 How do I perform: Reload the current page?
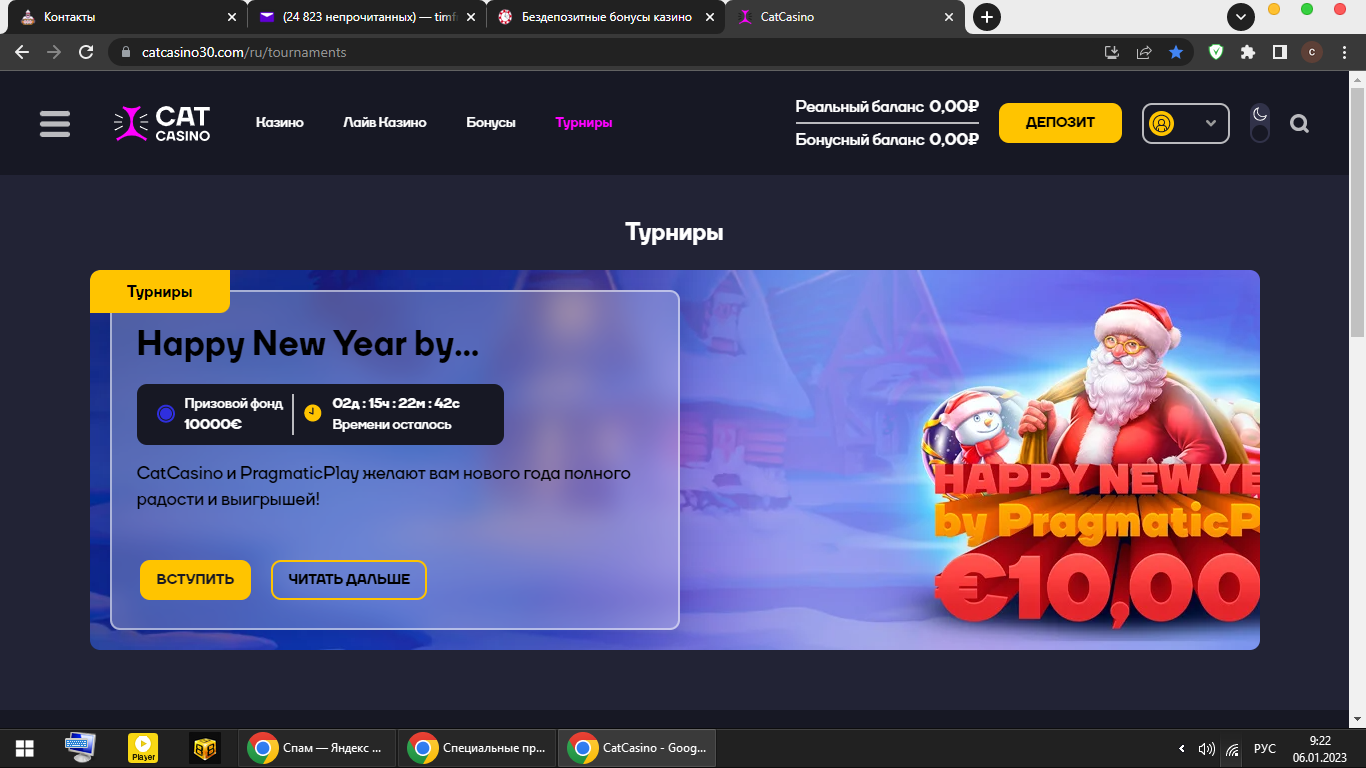tap(86, 52)
